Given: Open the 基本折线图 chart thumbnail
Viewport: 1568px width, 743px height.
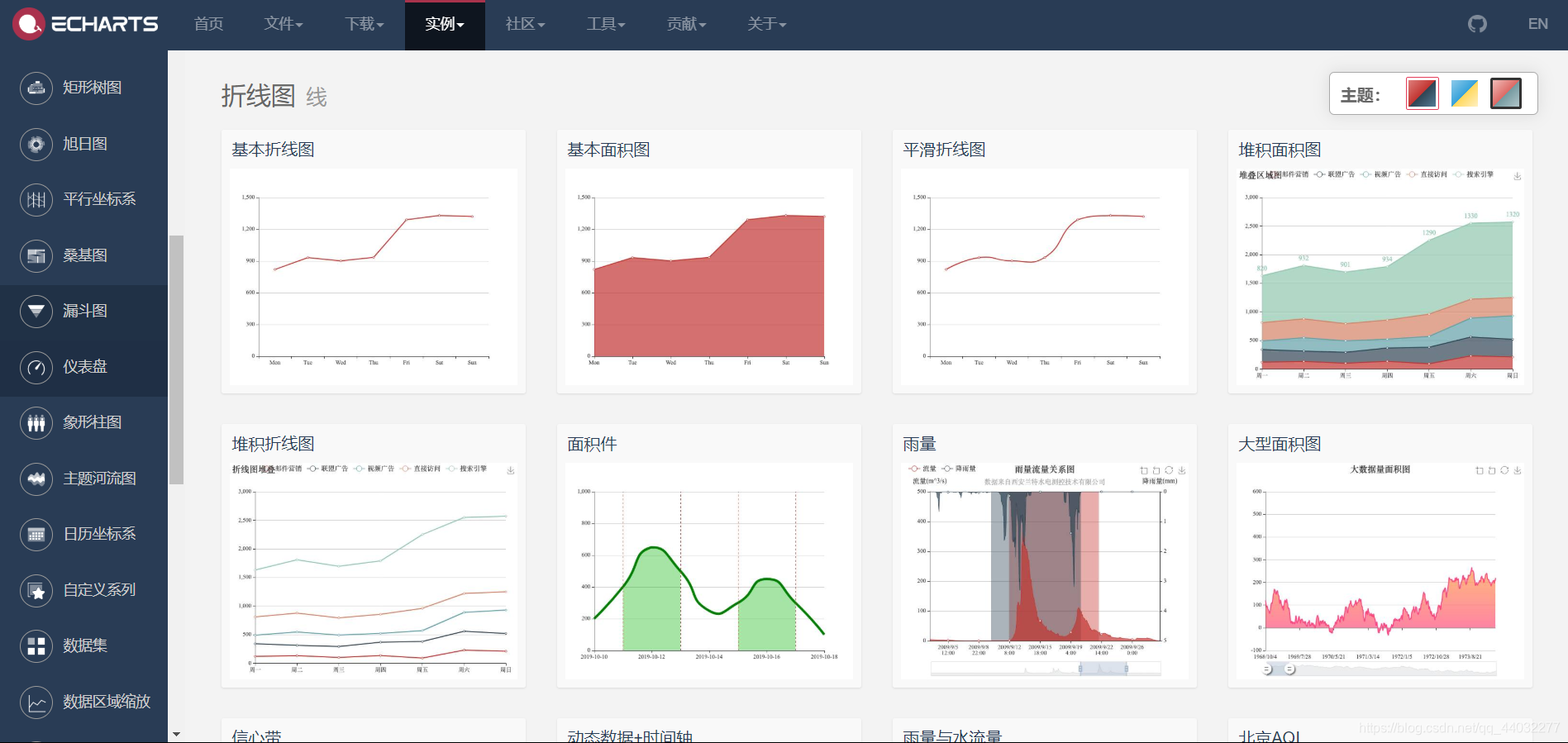Looking at the screenshot, I should (x=374, y=277).
